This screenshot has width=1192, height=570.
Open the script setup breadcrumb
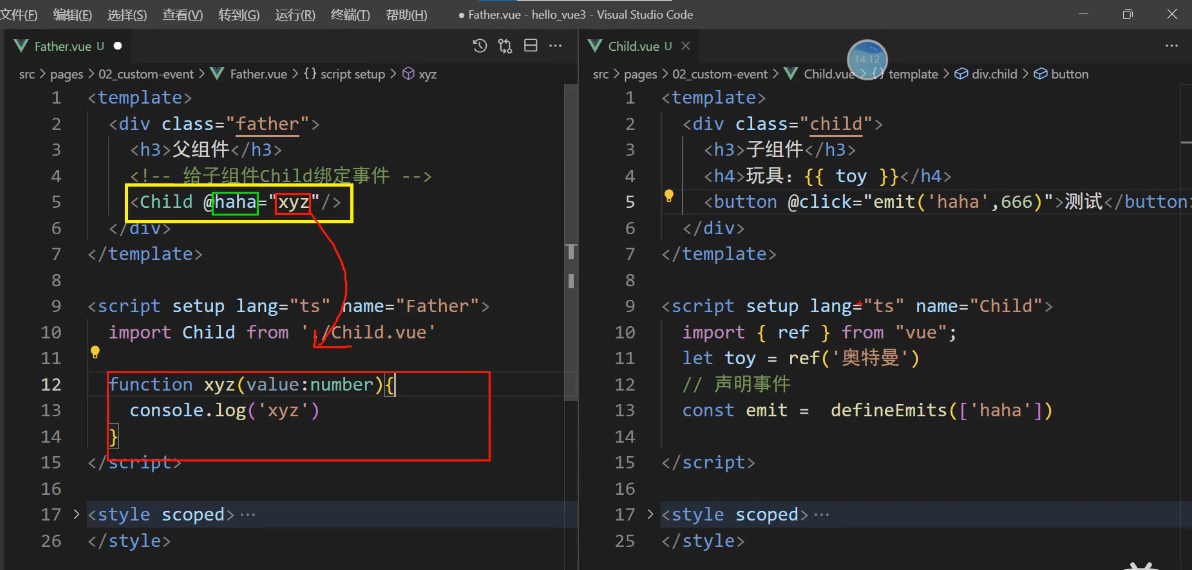[344, 74]
